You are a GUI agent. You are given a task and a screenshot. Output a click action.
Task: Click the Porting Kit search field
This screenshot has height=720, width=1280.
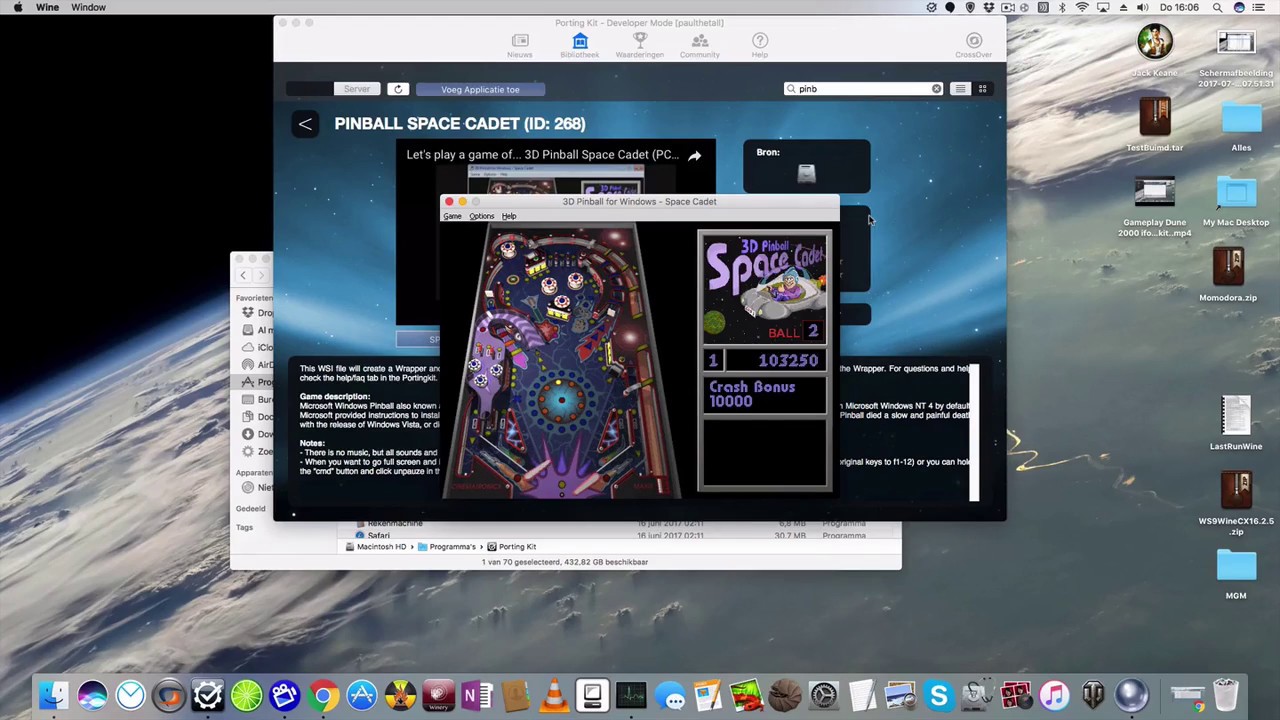(x=862, y=89)
